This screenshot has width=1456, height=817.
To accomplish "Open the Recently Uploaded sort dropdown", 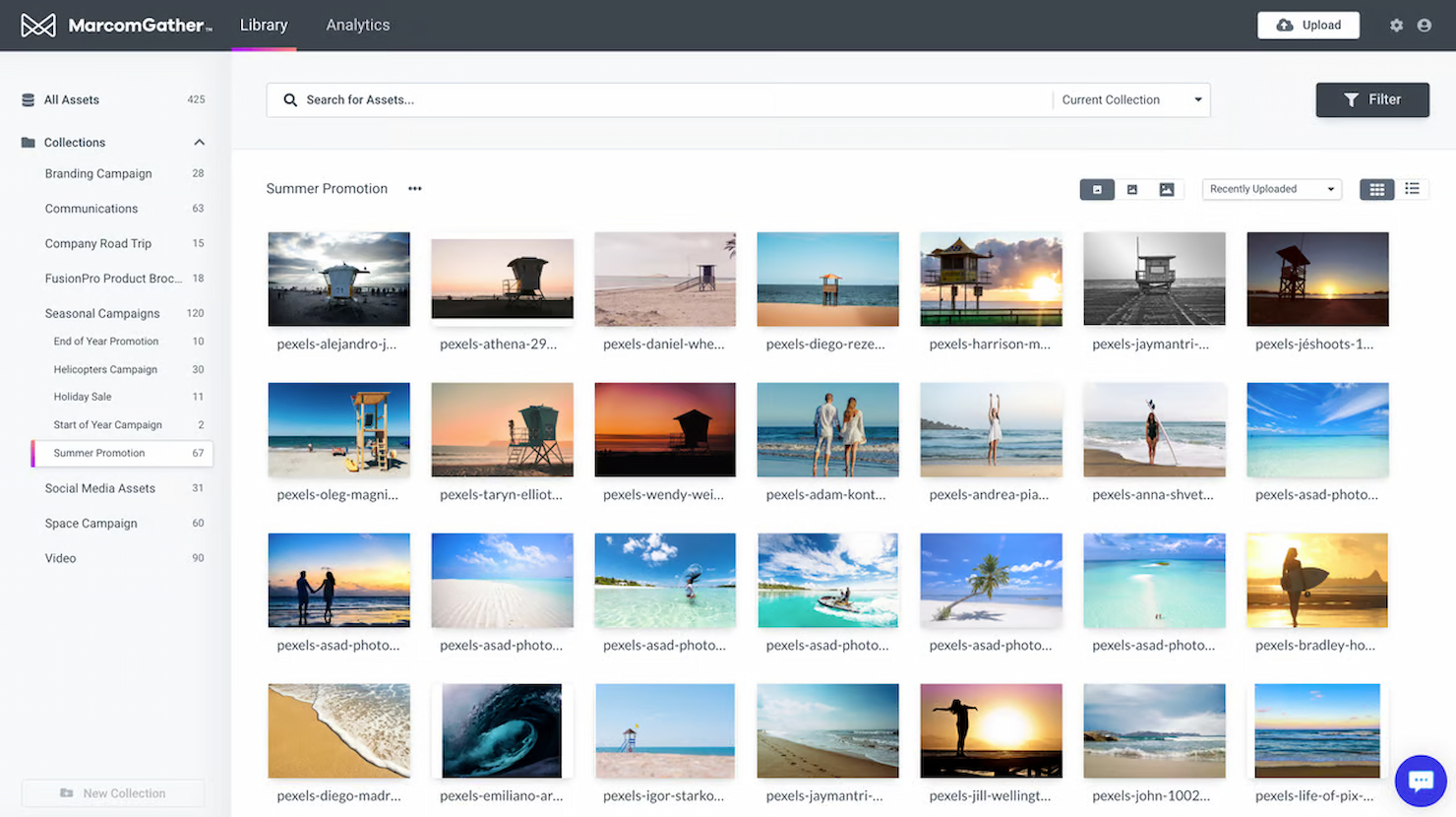I will click(1271, 188).
